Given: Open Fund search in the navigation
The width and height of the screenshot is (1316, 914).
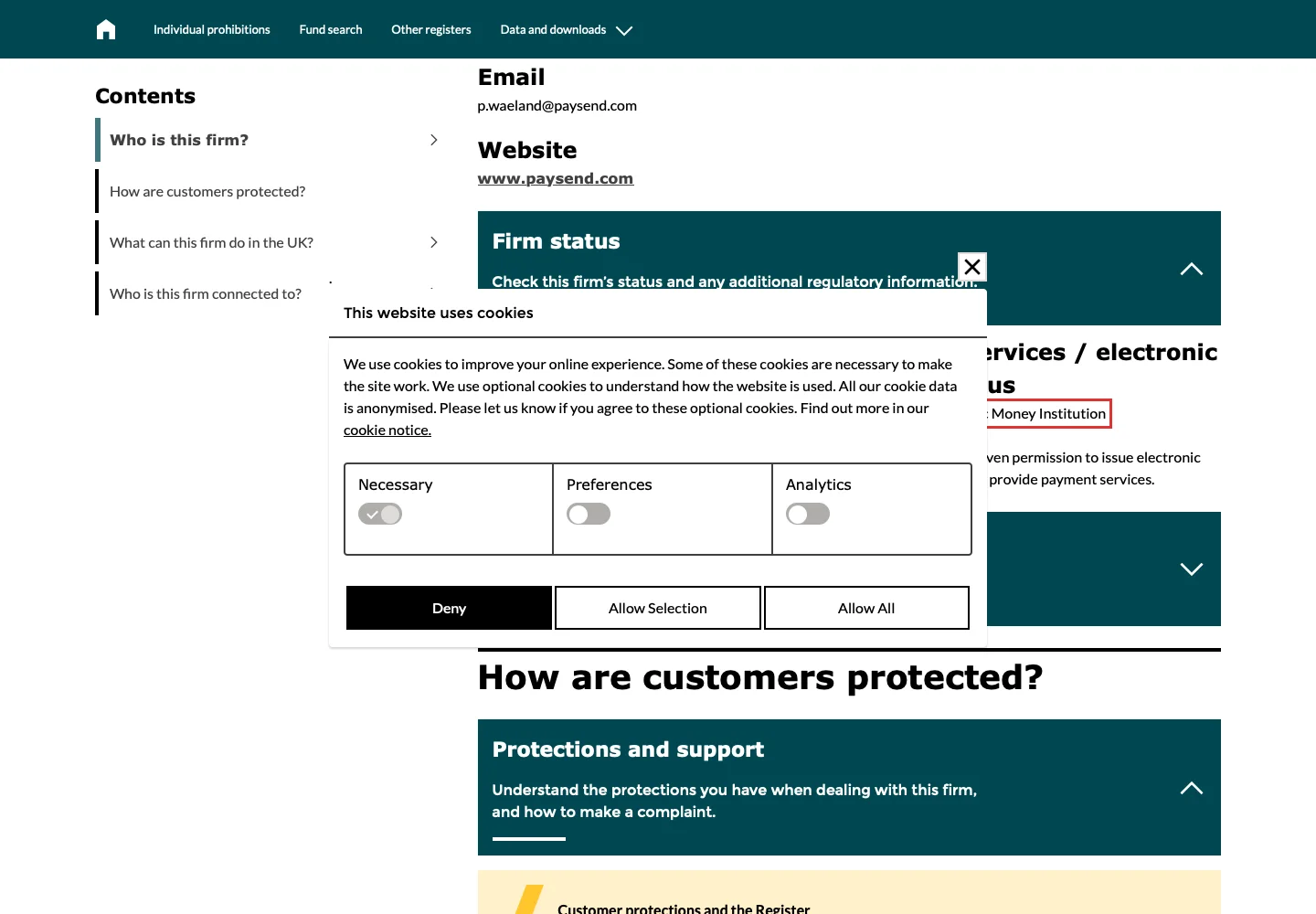Looking at the screenshot, I should (331, 29).
